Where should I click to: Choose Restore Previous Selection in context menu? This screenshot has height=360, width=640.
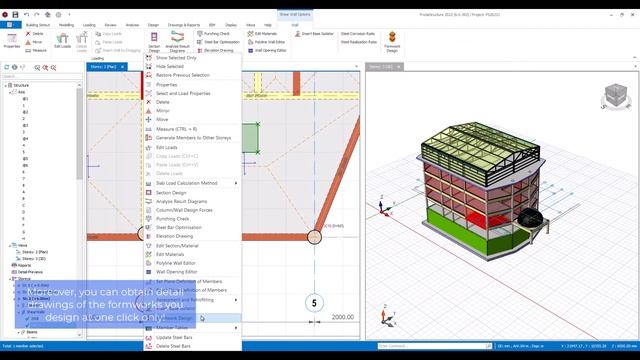(192, 75)
